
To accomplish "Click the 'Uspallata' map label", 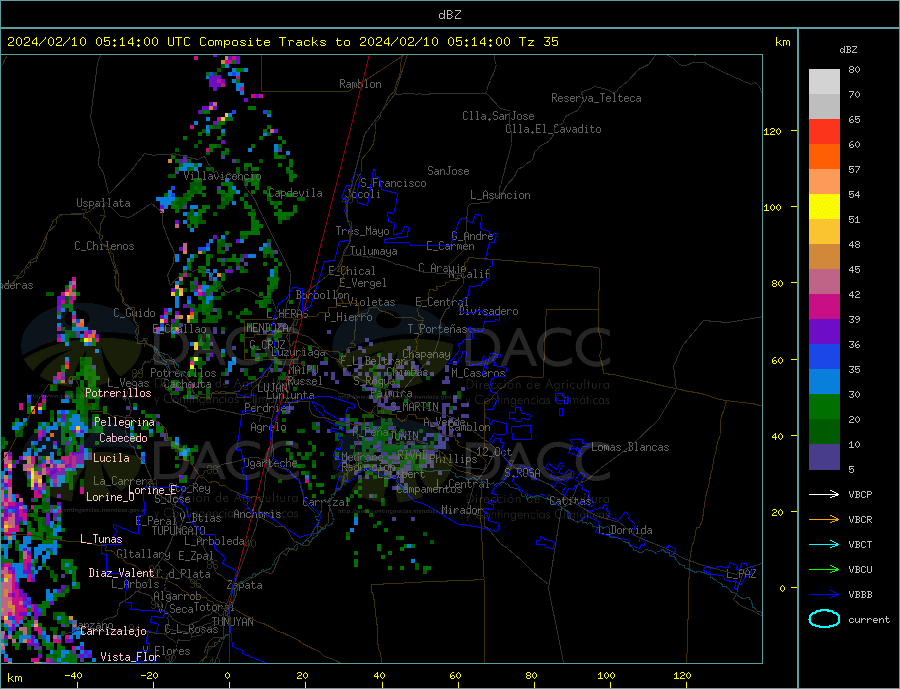I will click(103, 203).
